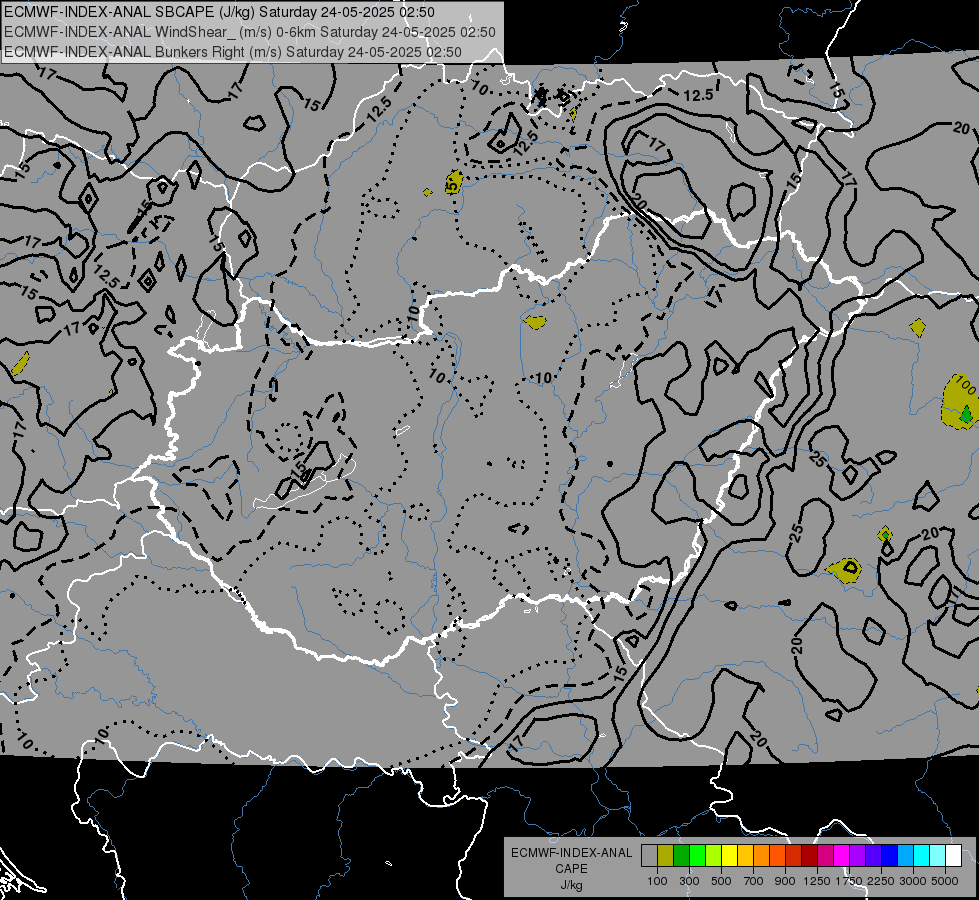Click the 100 contour label on olive CAPE patch
This screenshot has width=979, height=900.
966,385
